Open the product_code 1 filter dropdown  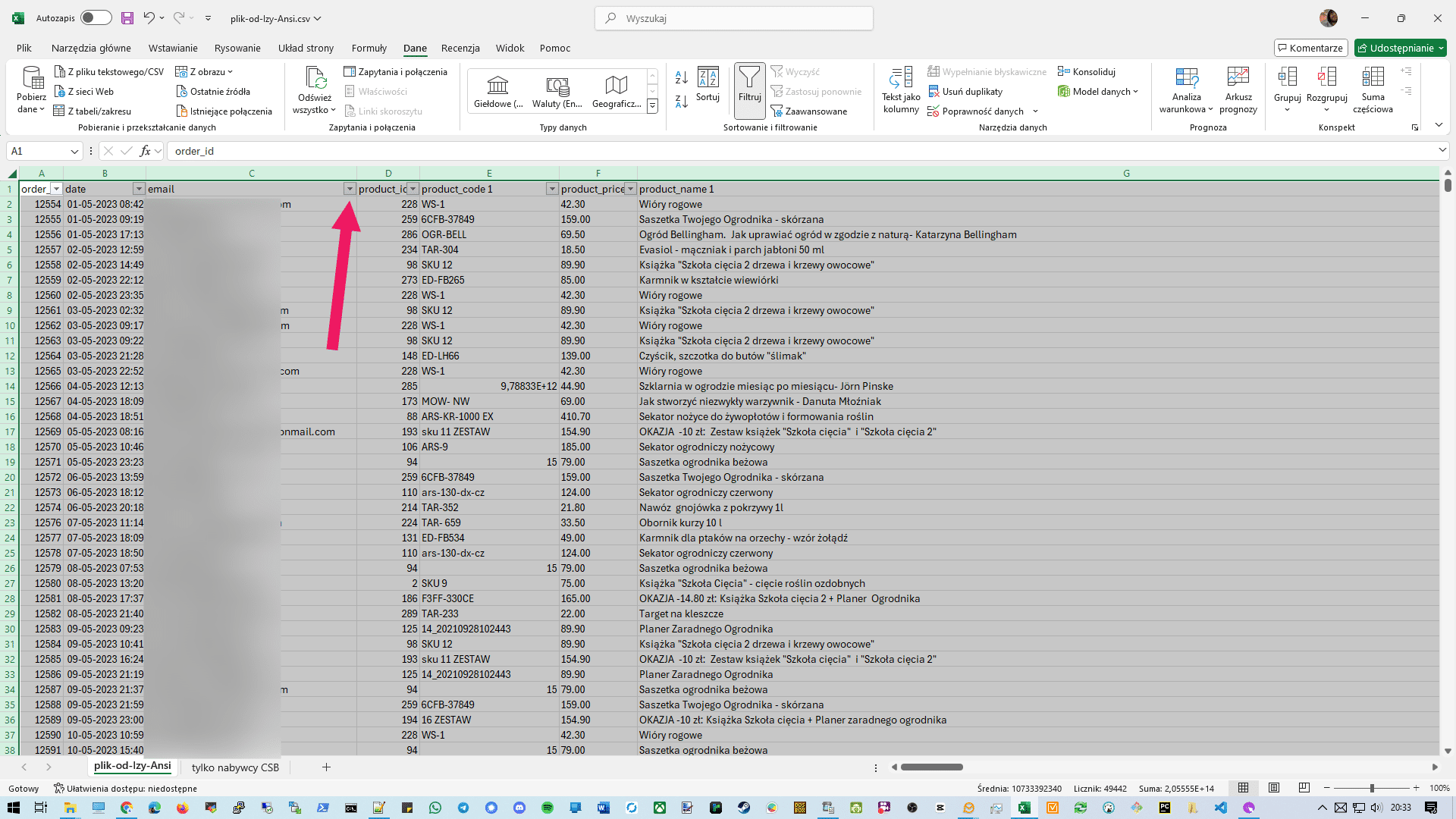click(552, 189)
